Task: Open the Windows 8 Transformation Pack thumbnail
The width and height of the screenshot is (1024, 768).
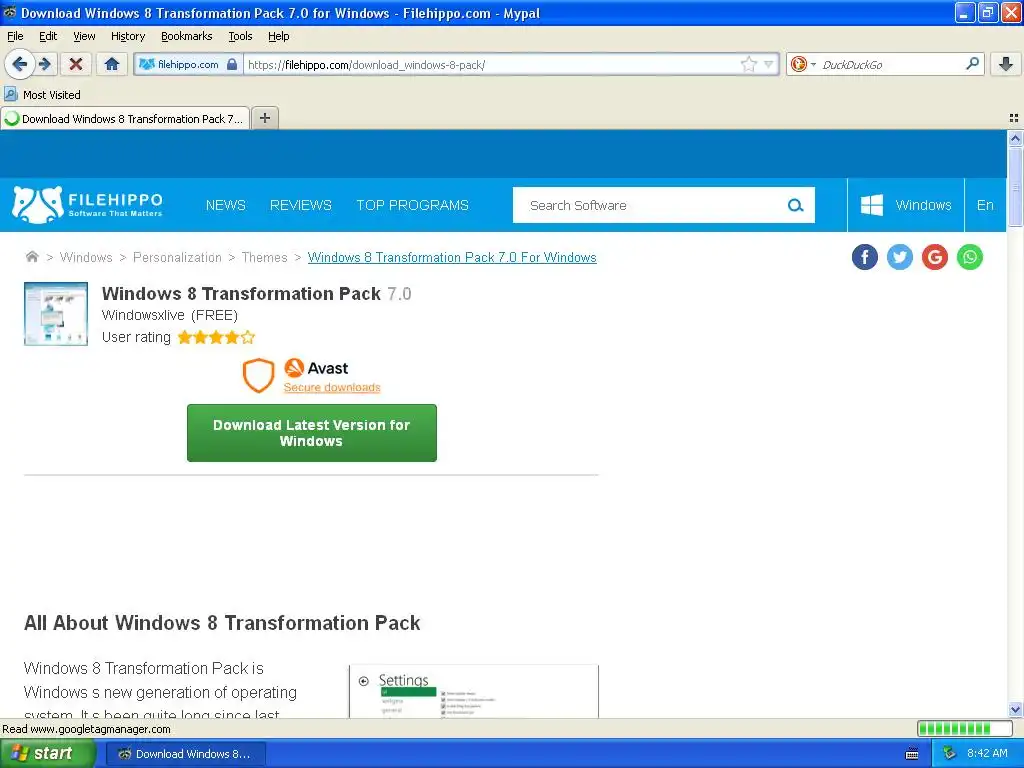Action: point(56,313)
